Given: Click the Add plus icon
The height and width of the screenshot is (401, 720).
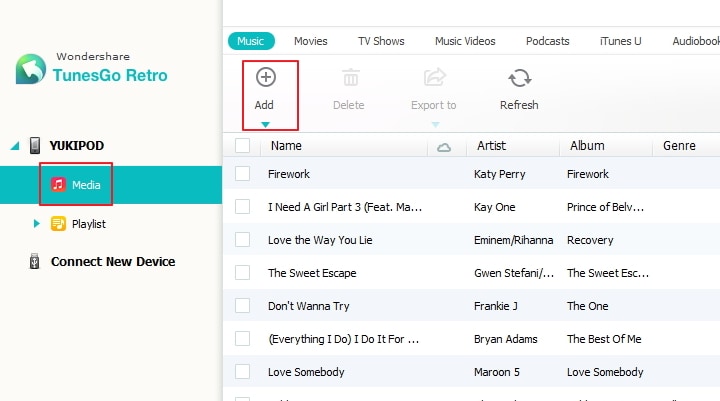Looking at the screenshot, I should [265, 77].
